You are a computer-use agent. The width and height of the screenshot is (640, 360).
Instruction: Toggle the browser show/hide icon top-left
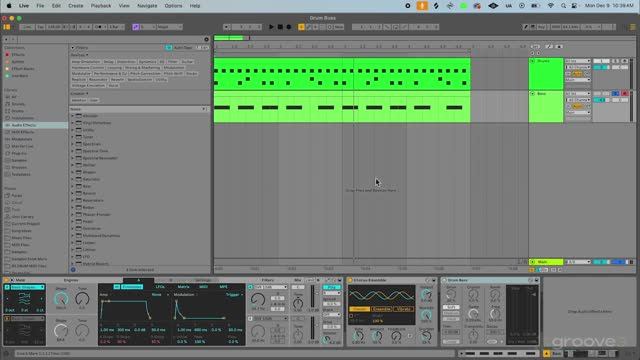(7, 27)
